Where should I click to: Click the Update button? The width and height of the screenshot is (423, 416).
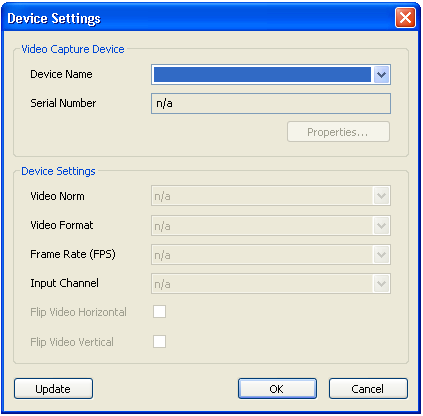pyautogui.click(x=53, y=389)
